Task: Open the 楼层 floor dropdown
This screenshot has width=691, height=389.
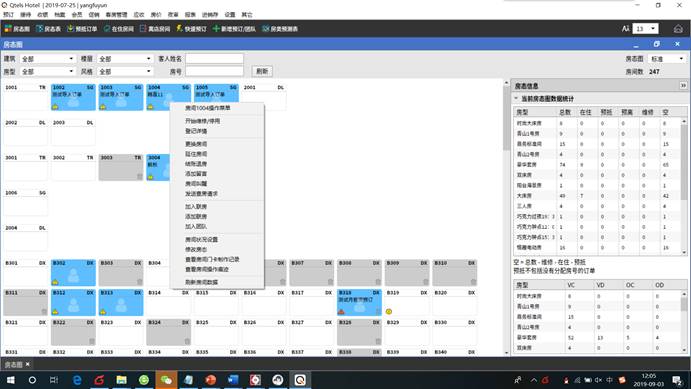Action: (125, 59)
